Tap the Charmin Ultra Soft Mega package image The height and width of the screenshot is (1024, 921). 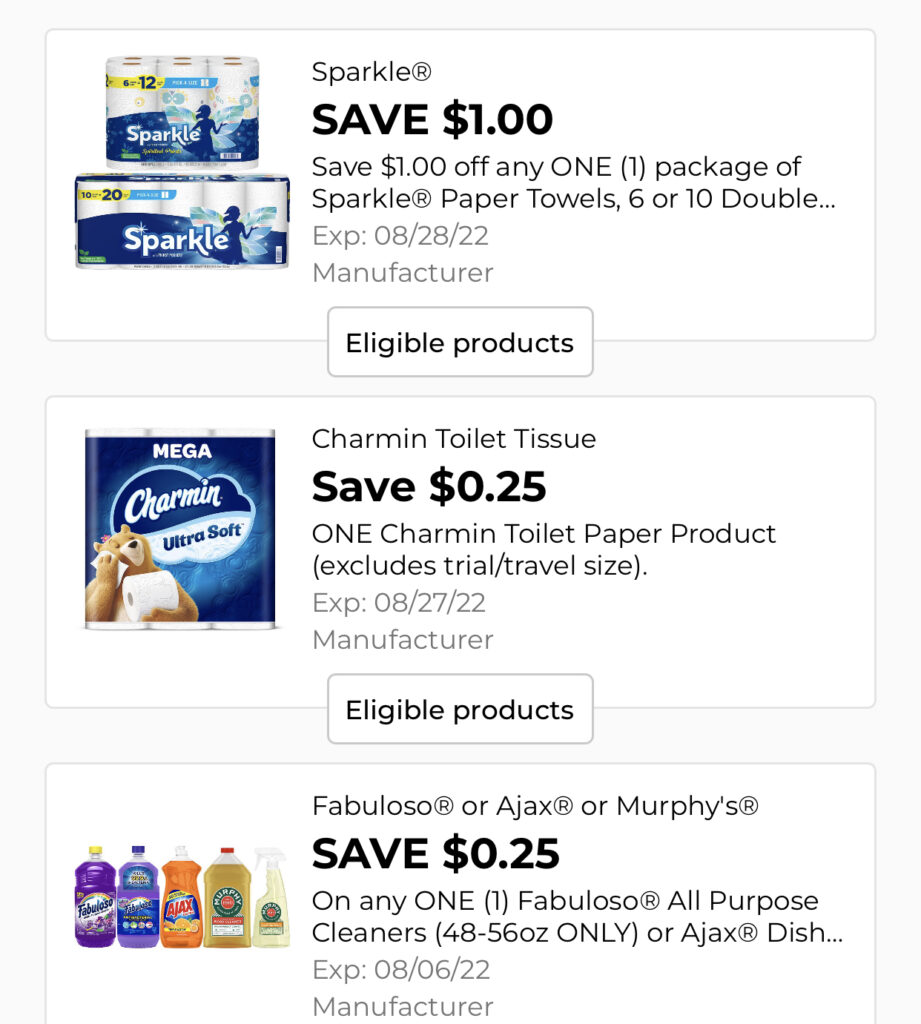coord(180,530)
